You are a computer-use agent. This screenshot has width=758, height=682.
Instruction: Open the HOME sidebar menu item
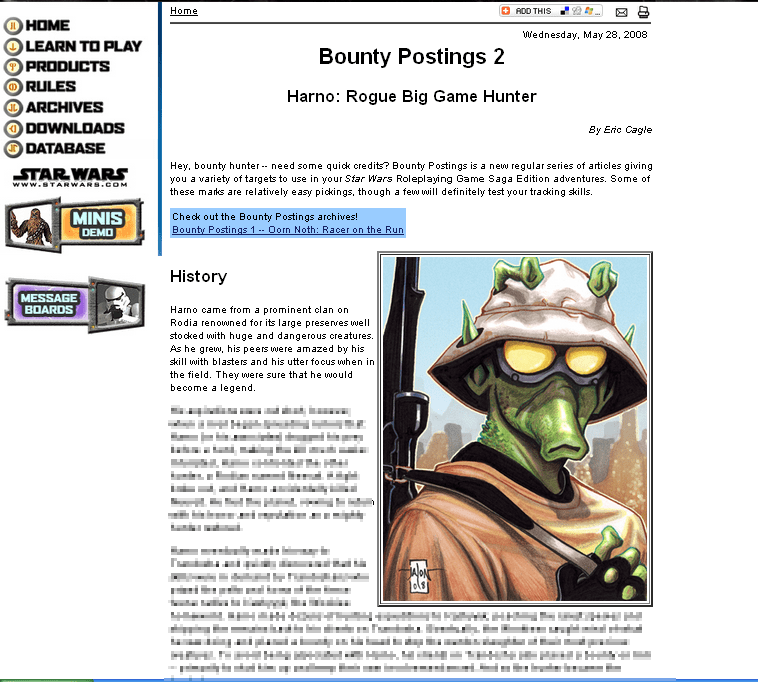coord(47,25)
